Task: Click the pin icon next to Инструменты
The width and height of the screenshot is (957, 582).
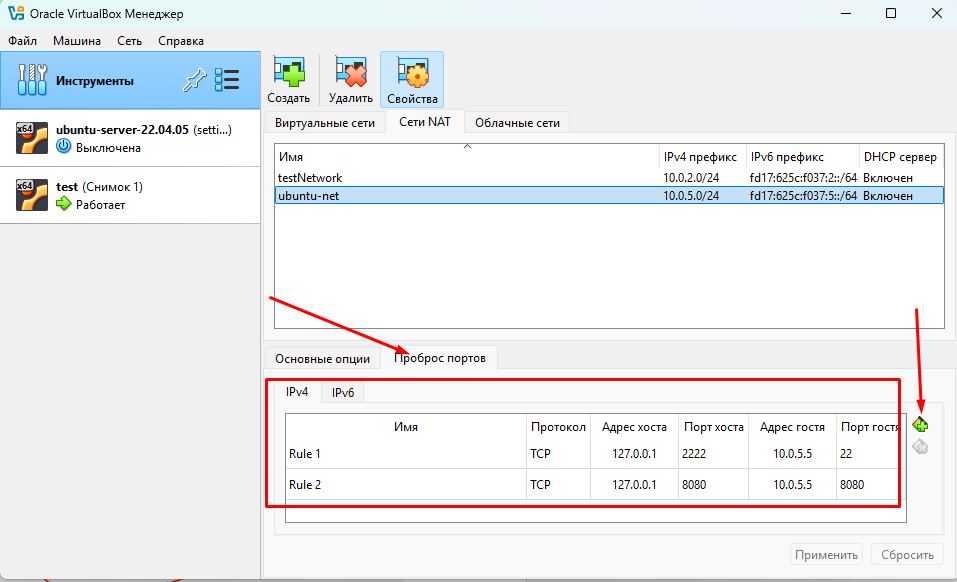Action: click(x=195, y=81)
